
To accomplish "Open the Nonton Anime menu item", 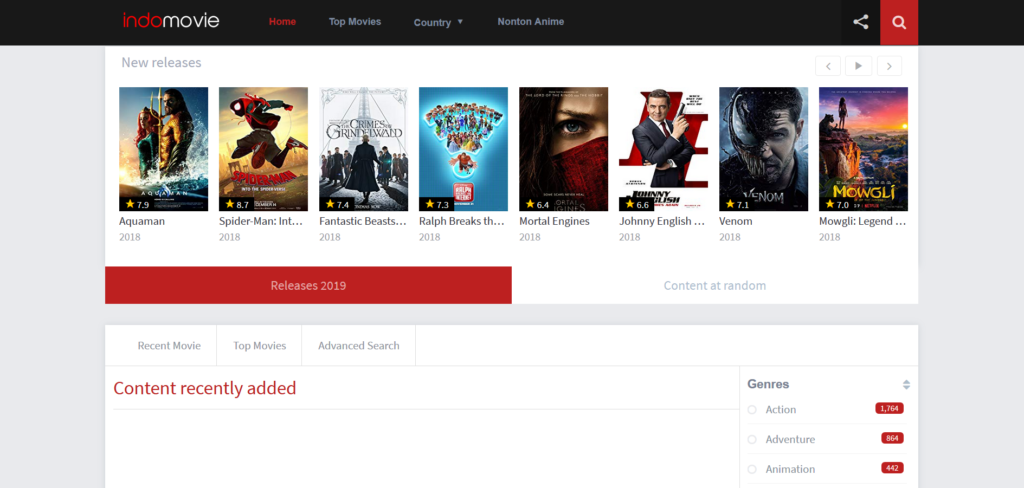I will (531, 22).
